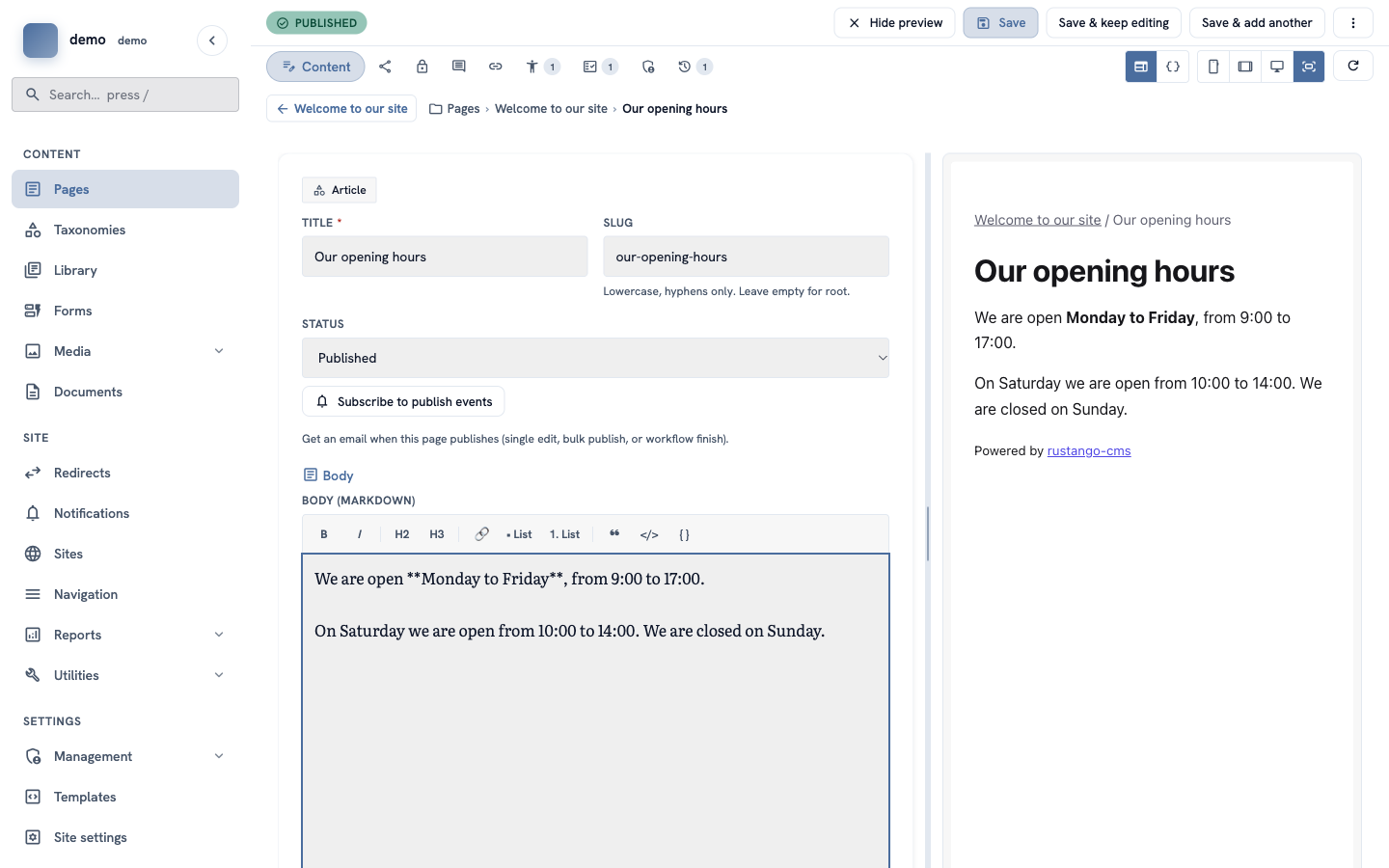Open the share icon tab
This screenshot has width=1389, height=868.
[385, 67]
